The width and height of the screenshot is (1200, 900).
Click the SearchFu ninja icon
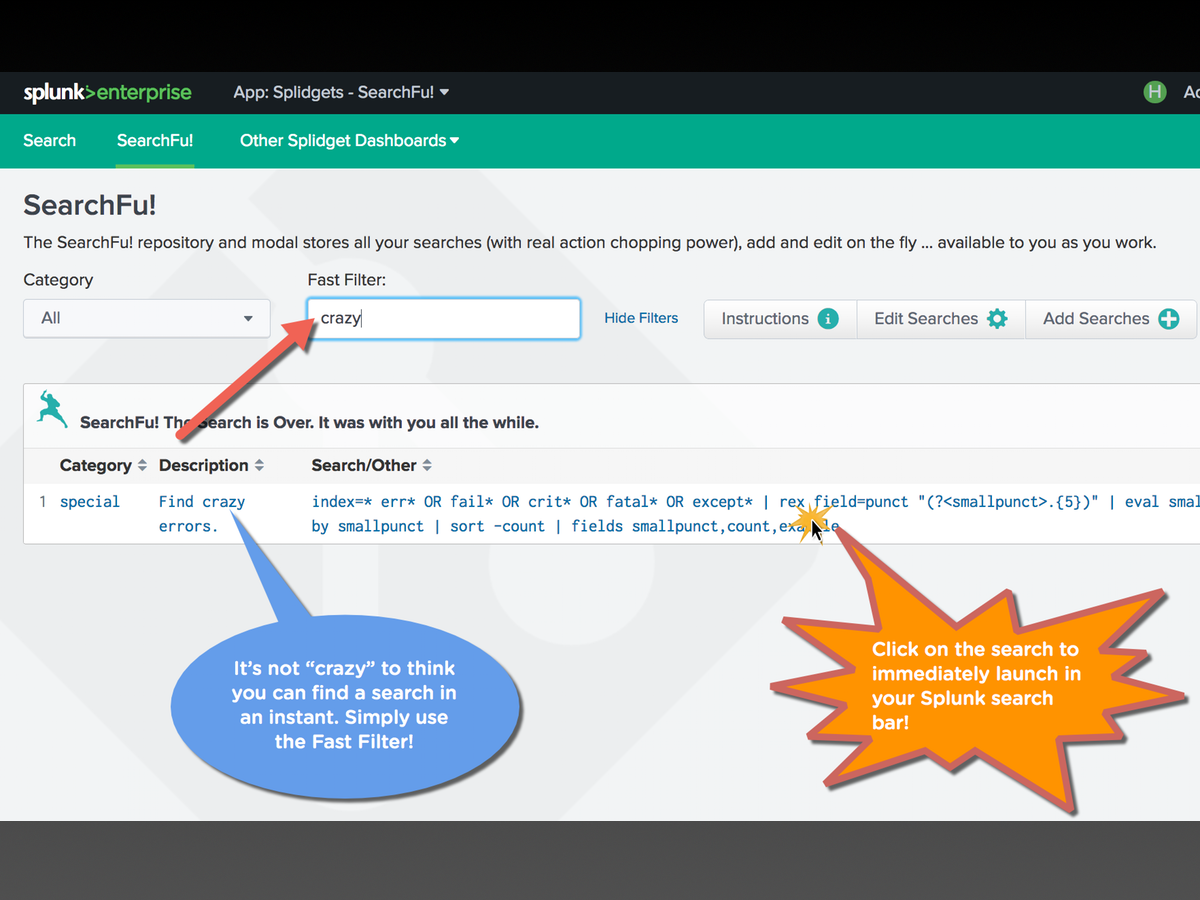pos(52,409)
